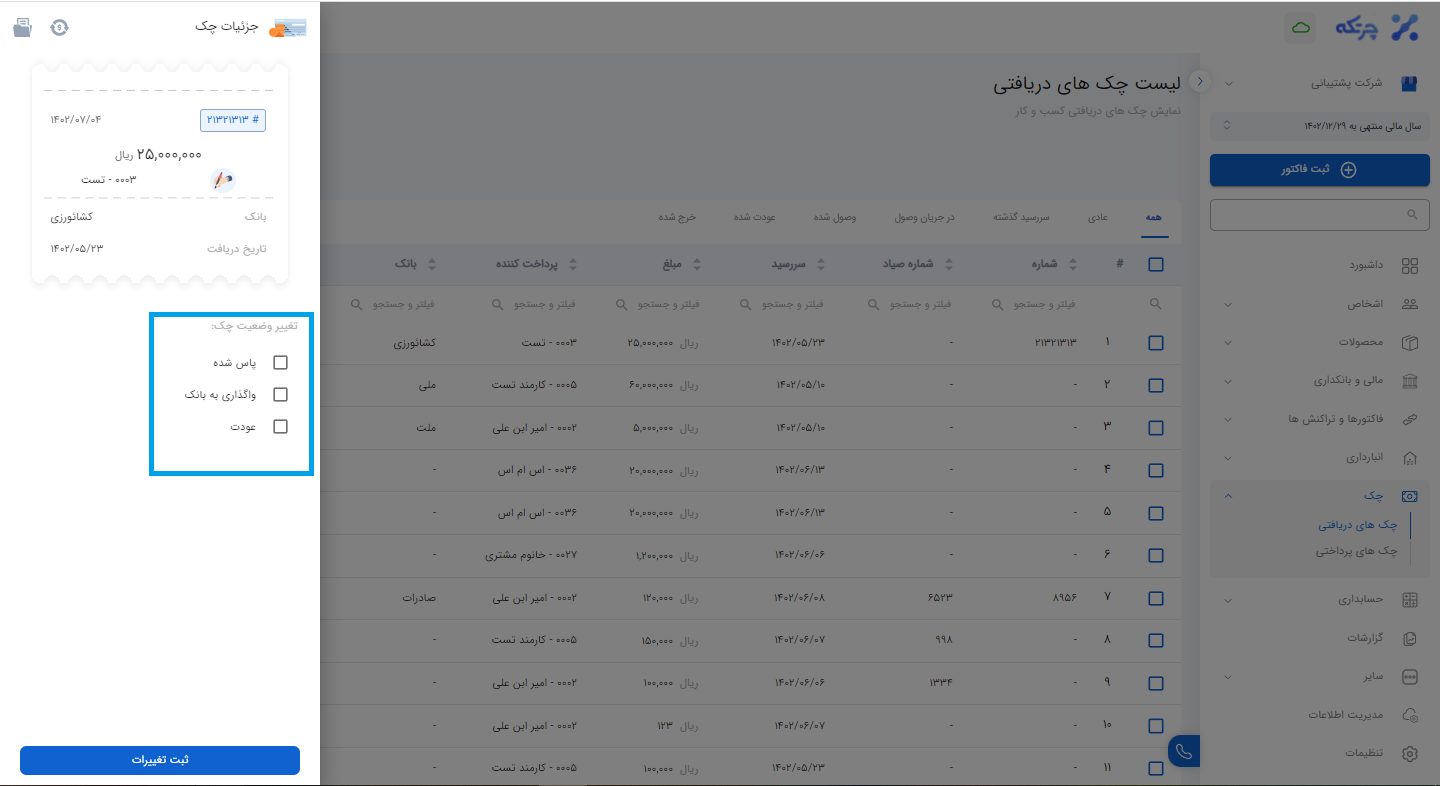This screenshot has height=786, width=1440.
Task: Switch to the همه tab
Action: pos(1155,217)
